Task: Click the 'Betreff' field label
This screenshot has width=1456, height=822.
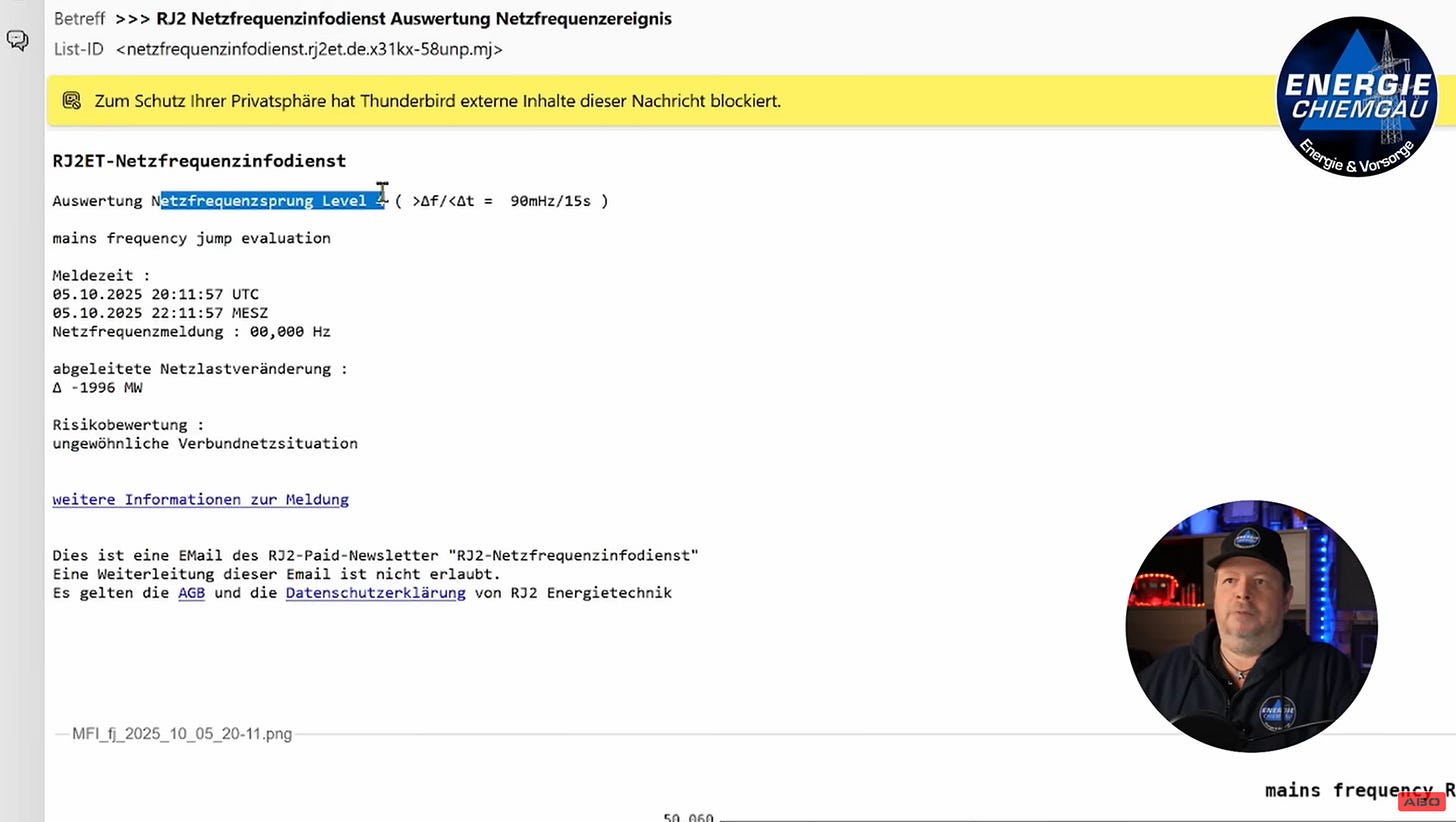Action: click(x=79, y=19)
